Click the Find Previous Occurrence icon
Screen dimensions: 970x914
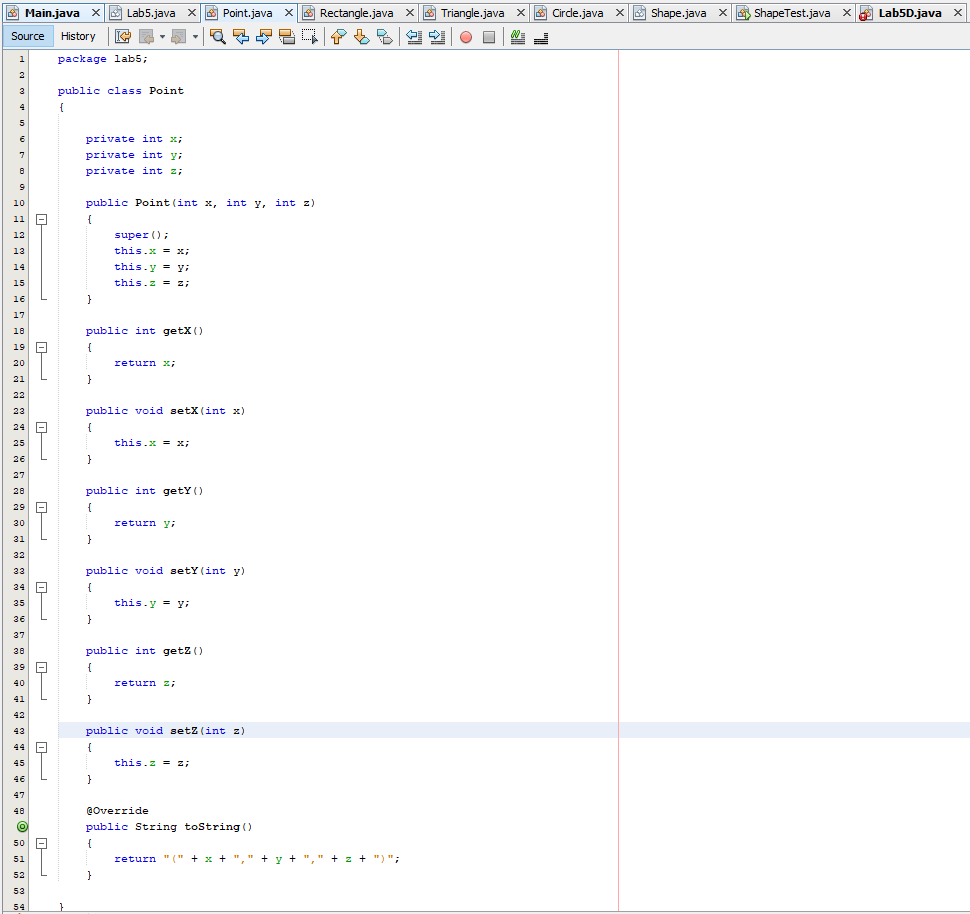click(x=242, y=36)
